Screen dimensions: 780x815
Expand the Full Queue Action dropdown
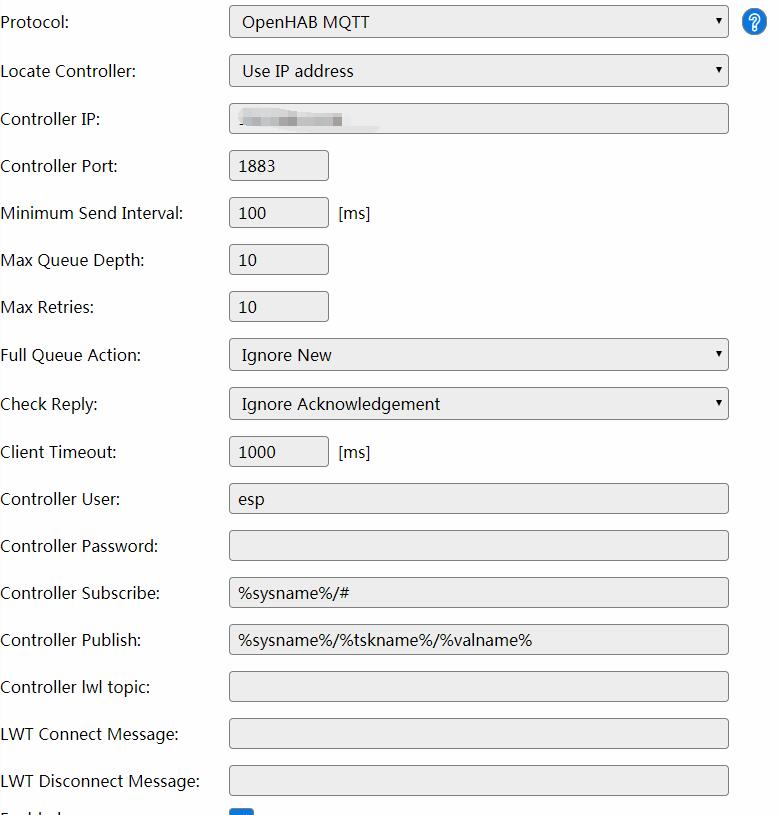tap(478, 354)
